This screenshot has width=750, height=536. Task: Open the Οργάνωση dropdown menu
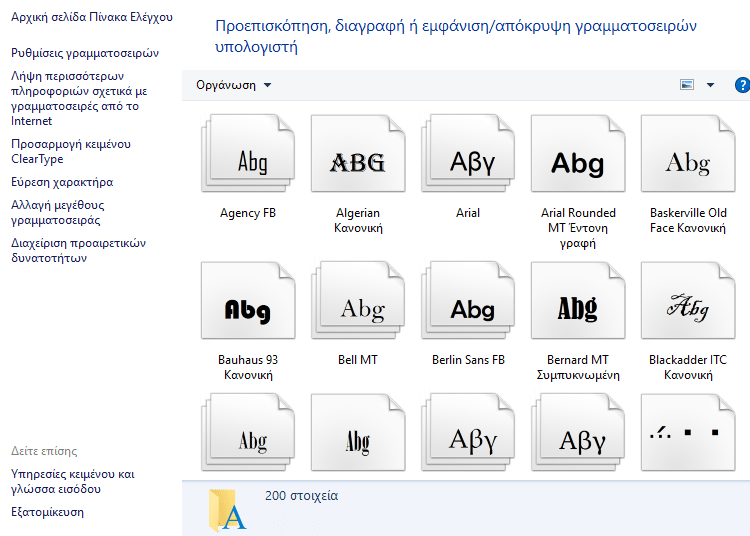pyautogui.click(x=233, y=85)
